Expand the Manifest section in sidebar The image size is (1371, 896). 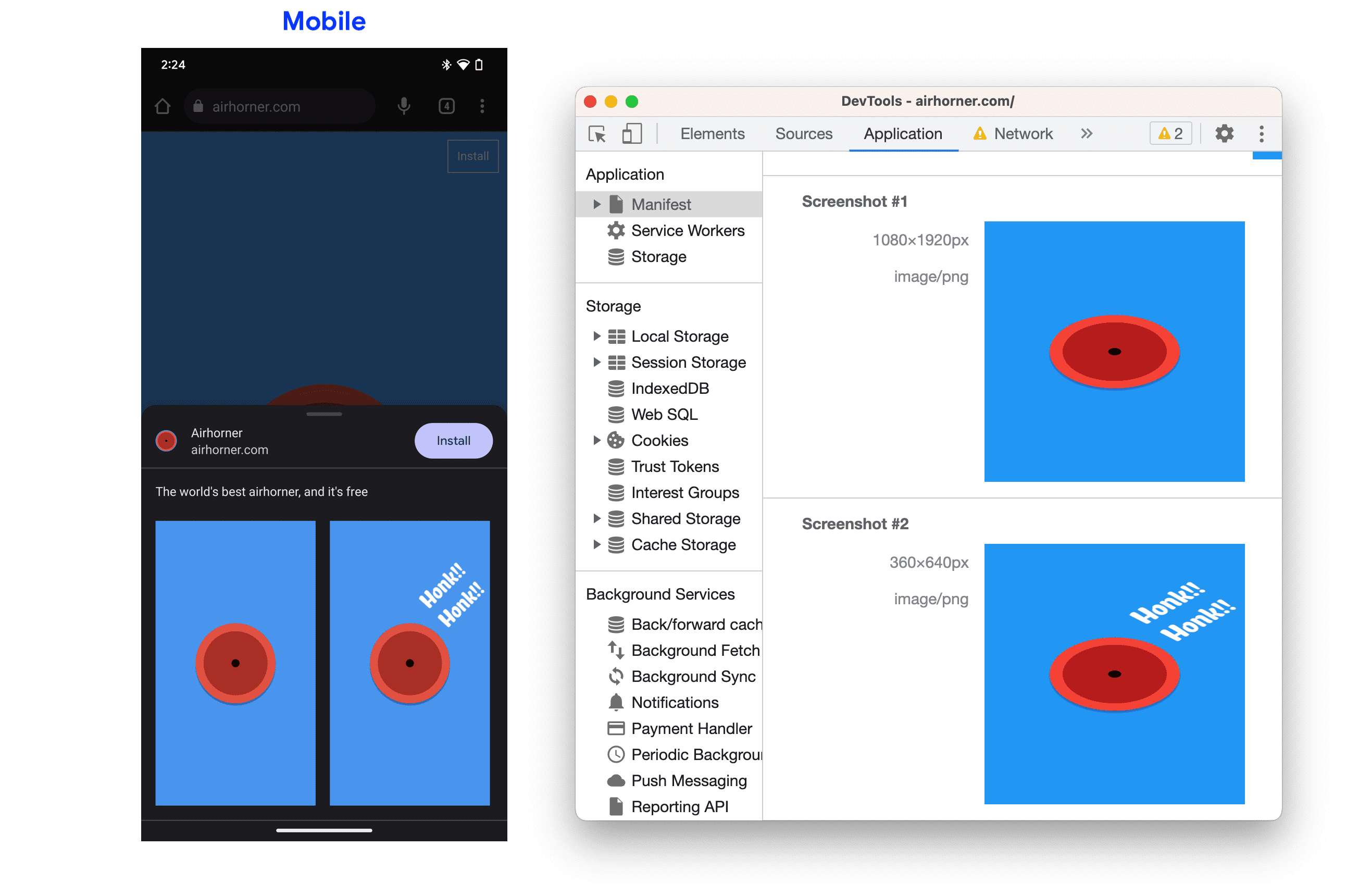[x=596, y=204]
